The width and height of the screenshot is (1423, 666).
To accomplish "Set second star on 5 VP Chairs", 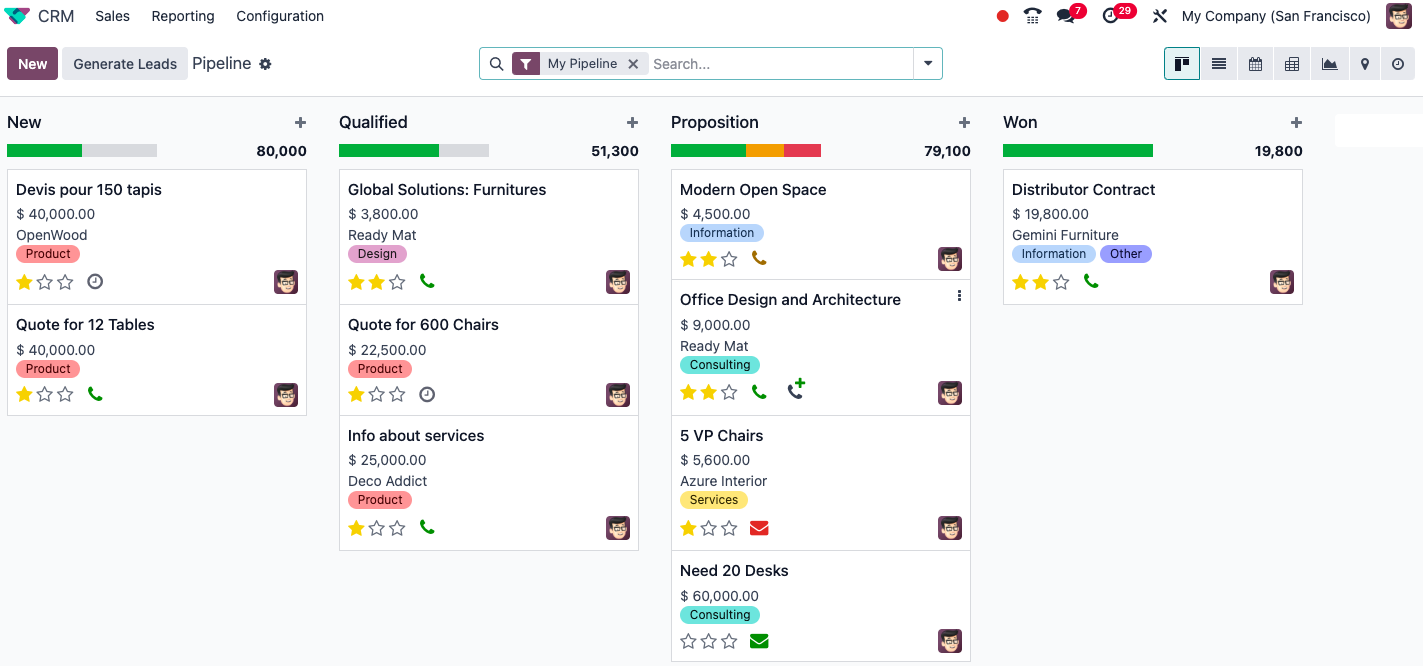I will click(709, 528).
